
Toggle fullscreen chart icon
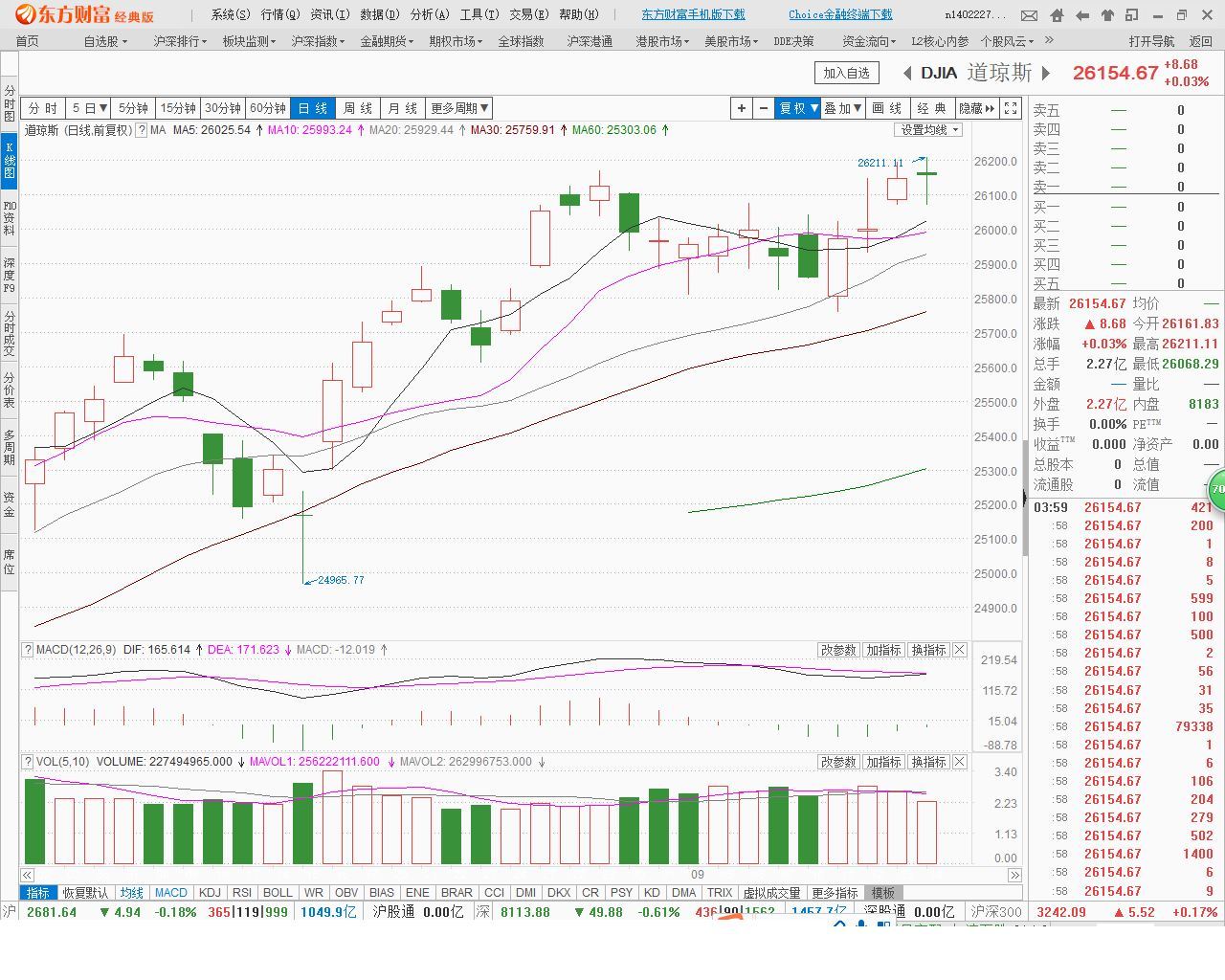tap(1011, 108)
